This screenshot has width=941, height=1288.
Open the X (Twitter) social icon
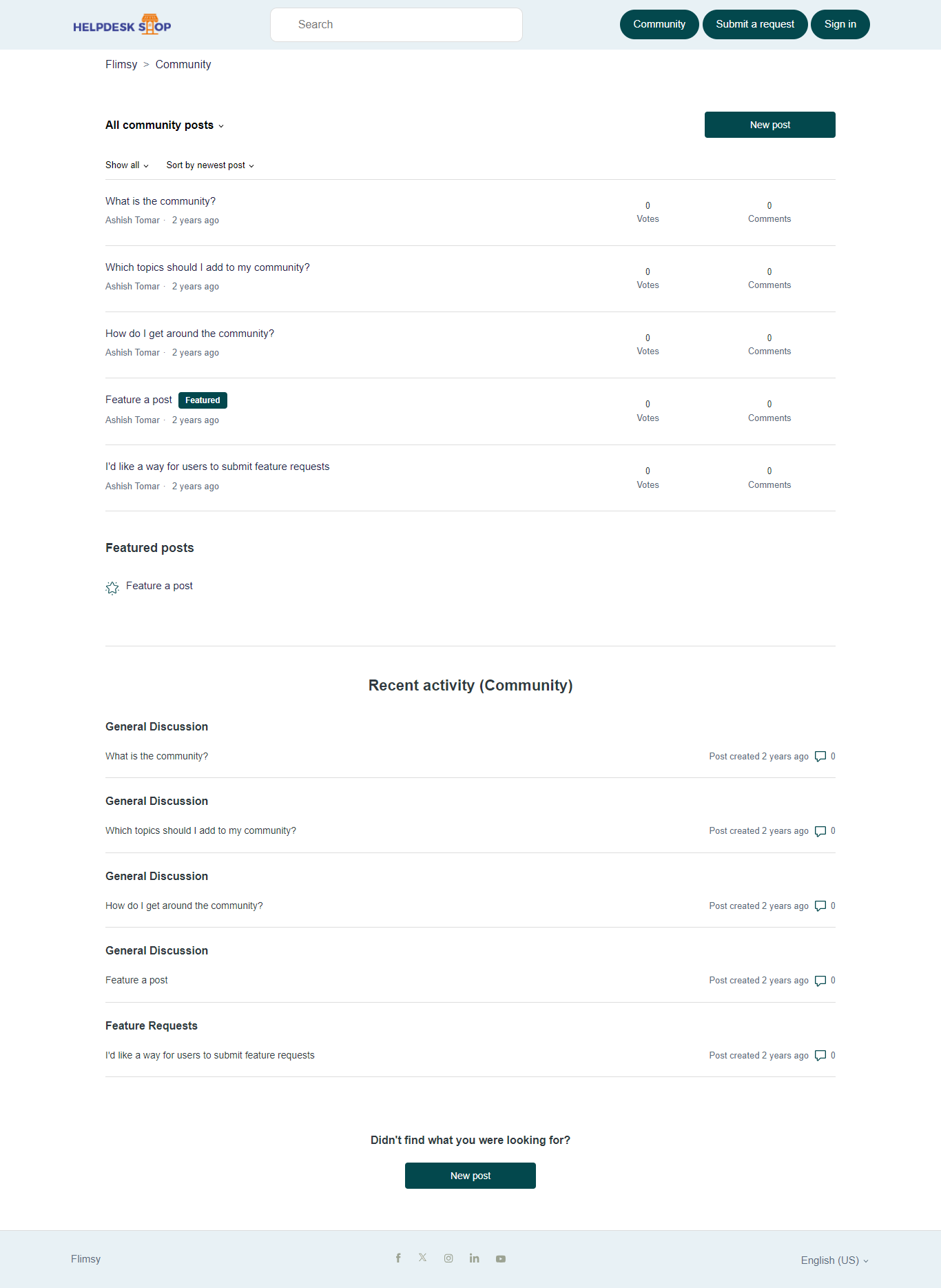point(423,1258)
